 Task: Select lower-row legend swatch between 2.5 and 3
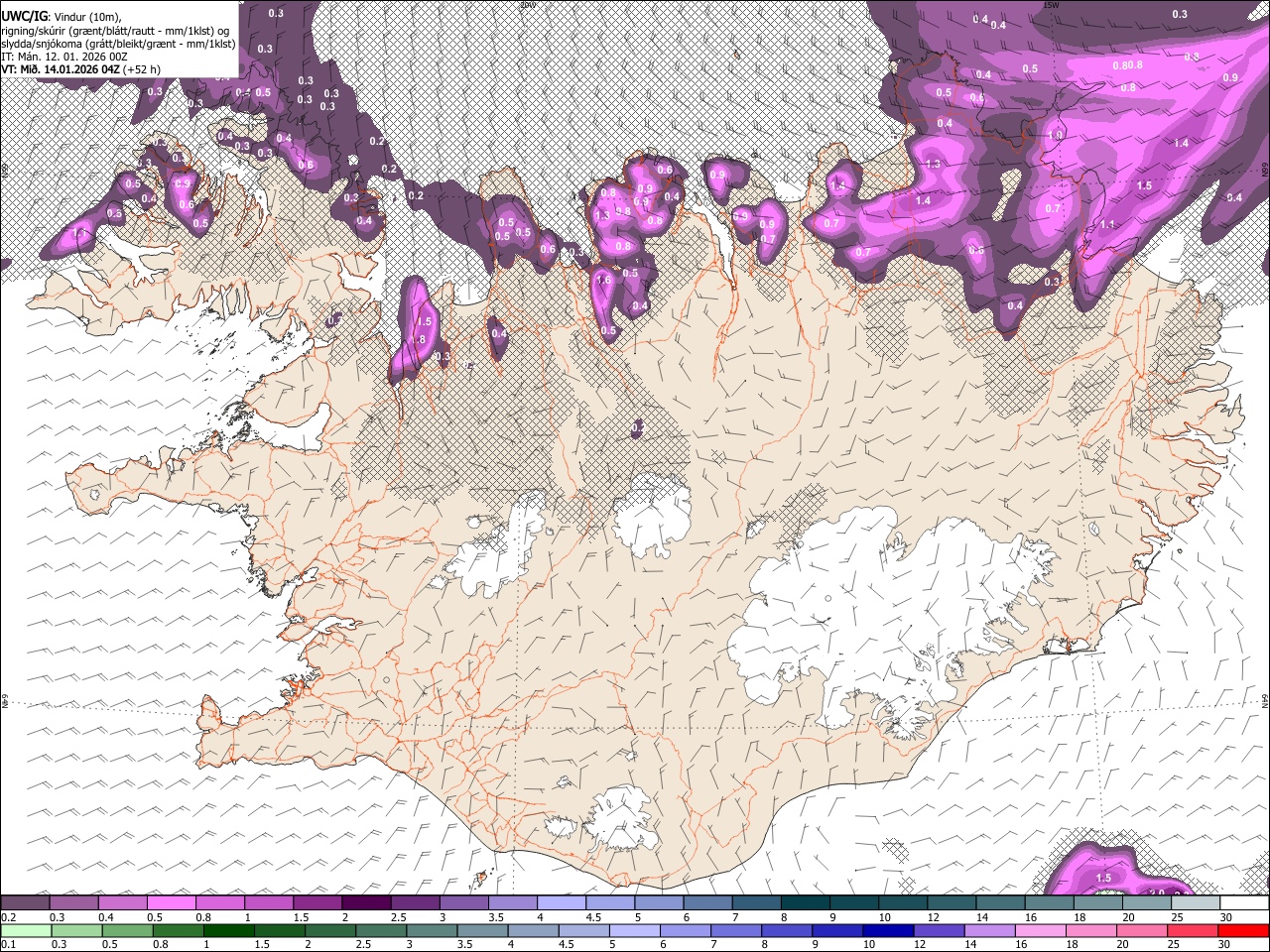tap(381, 930)
